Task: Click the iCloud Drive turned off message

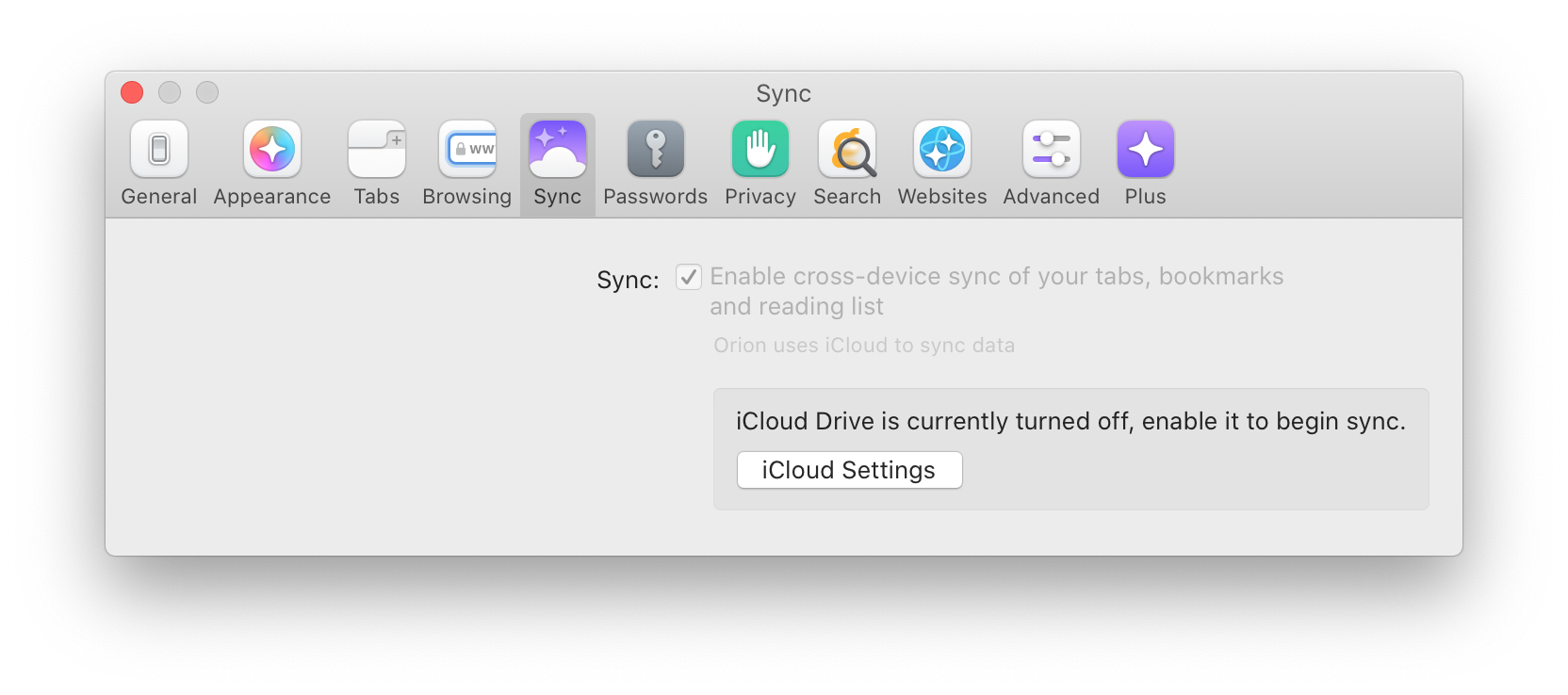Action: (1070, 421)
